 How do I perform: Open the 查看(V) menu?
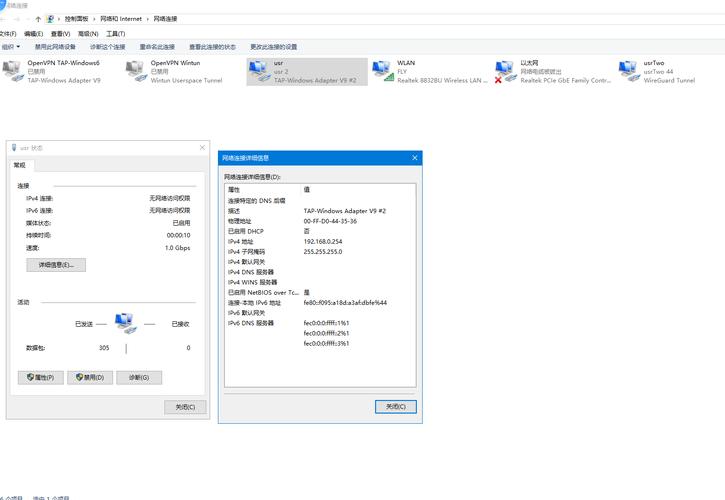coord(60,33)
